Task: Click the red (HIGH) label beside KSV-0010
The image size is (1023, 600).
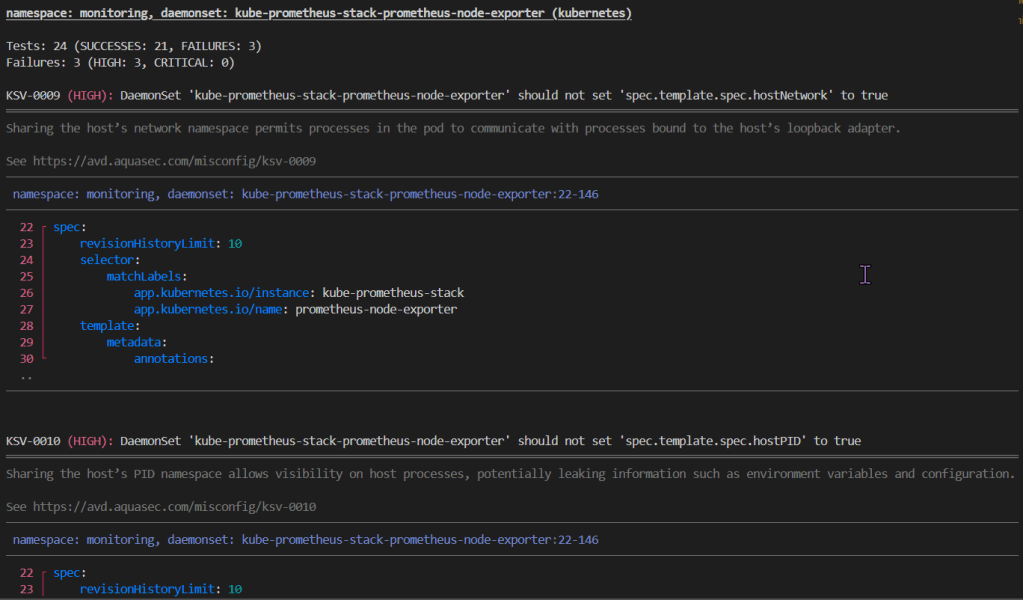Action: pyautogui.click(x=89, y=441)
